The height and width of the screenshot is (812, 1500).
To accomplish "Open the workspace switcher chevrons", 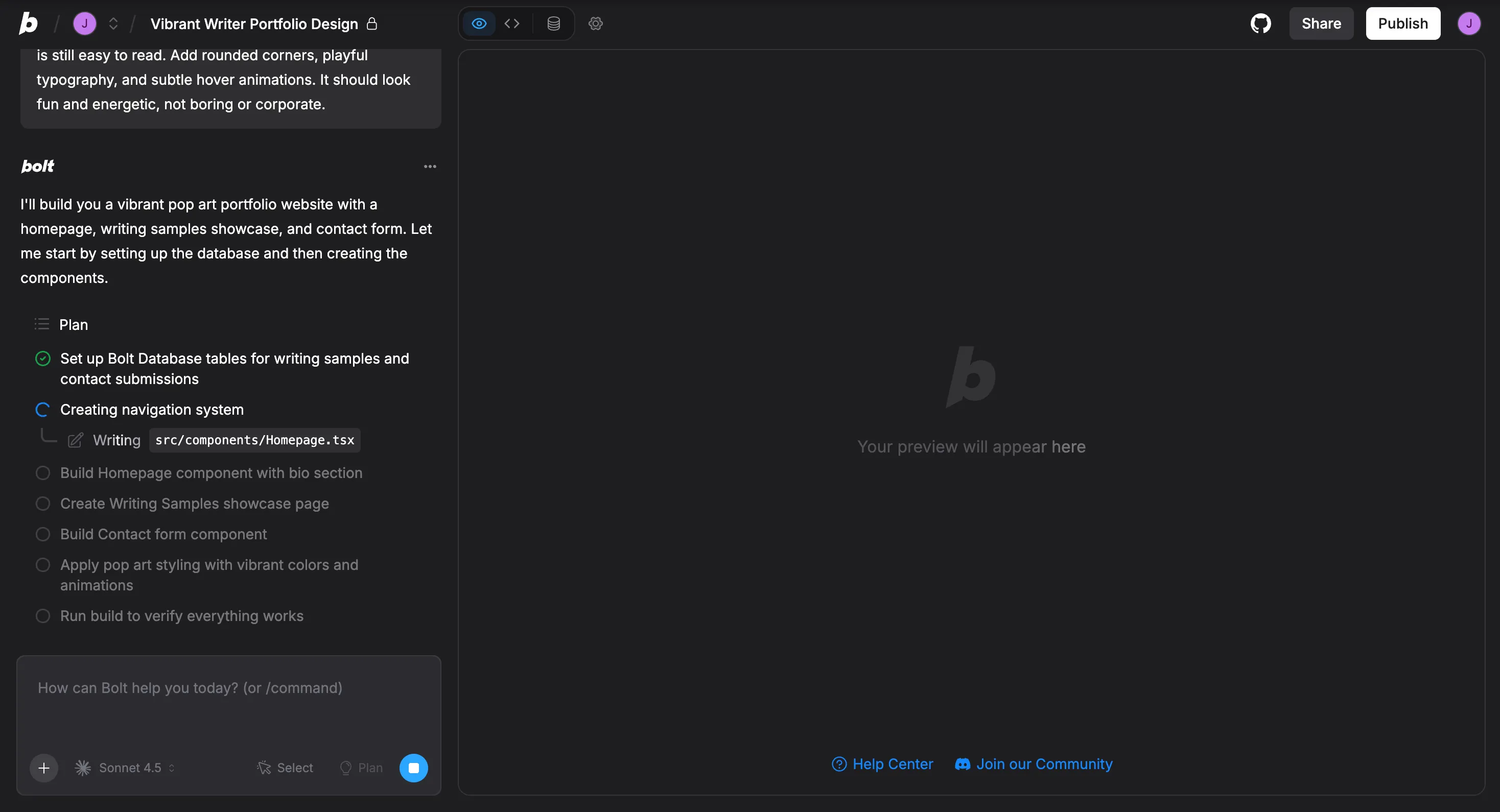I will (113, 24).
